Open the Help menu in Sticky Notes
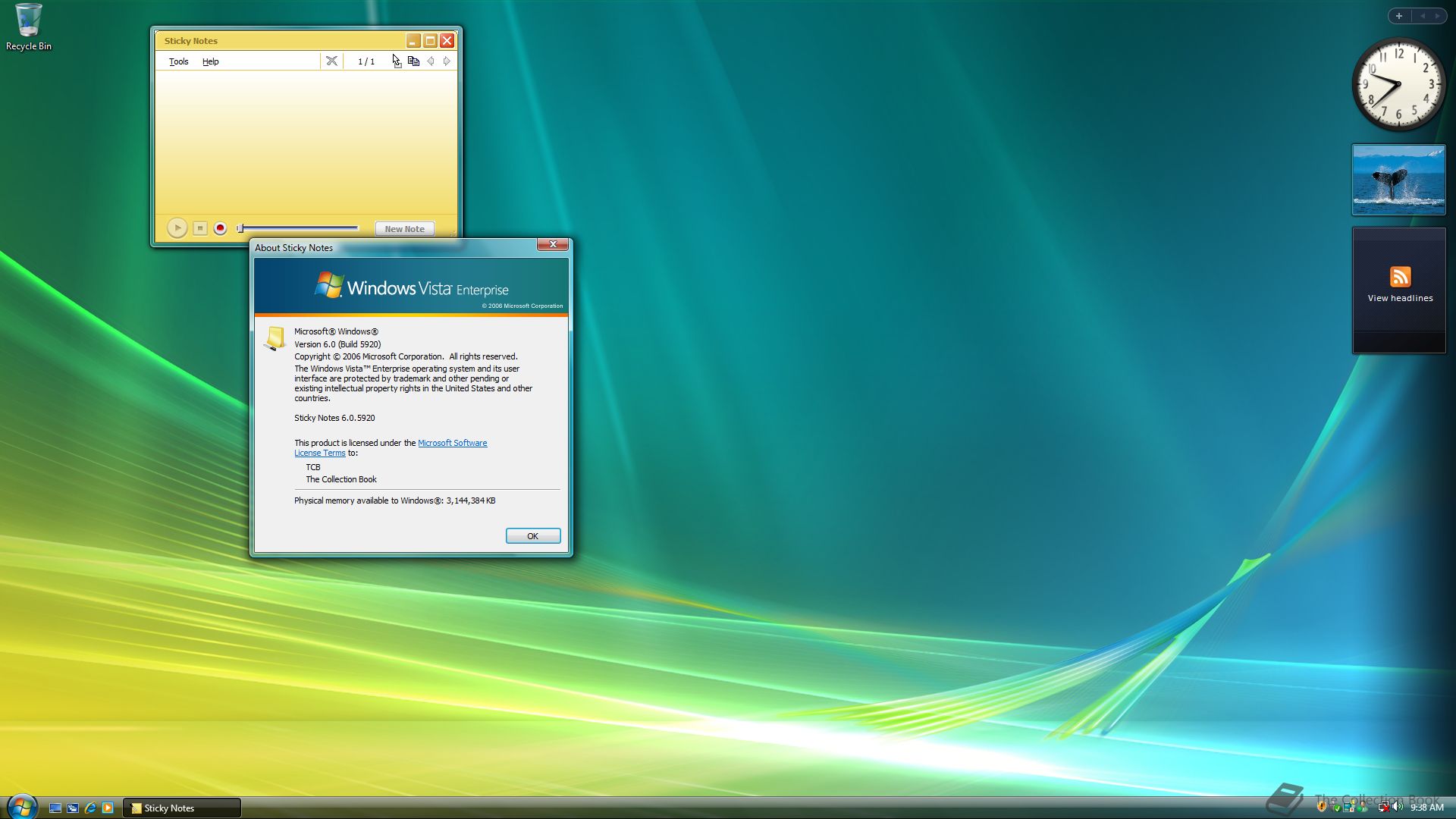This screenshot has width=1456, height=819. pos(210,61)
